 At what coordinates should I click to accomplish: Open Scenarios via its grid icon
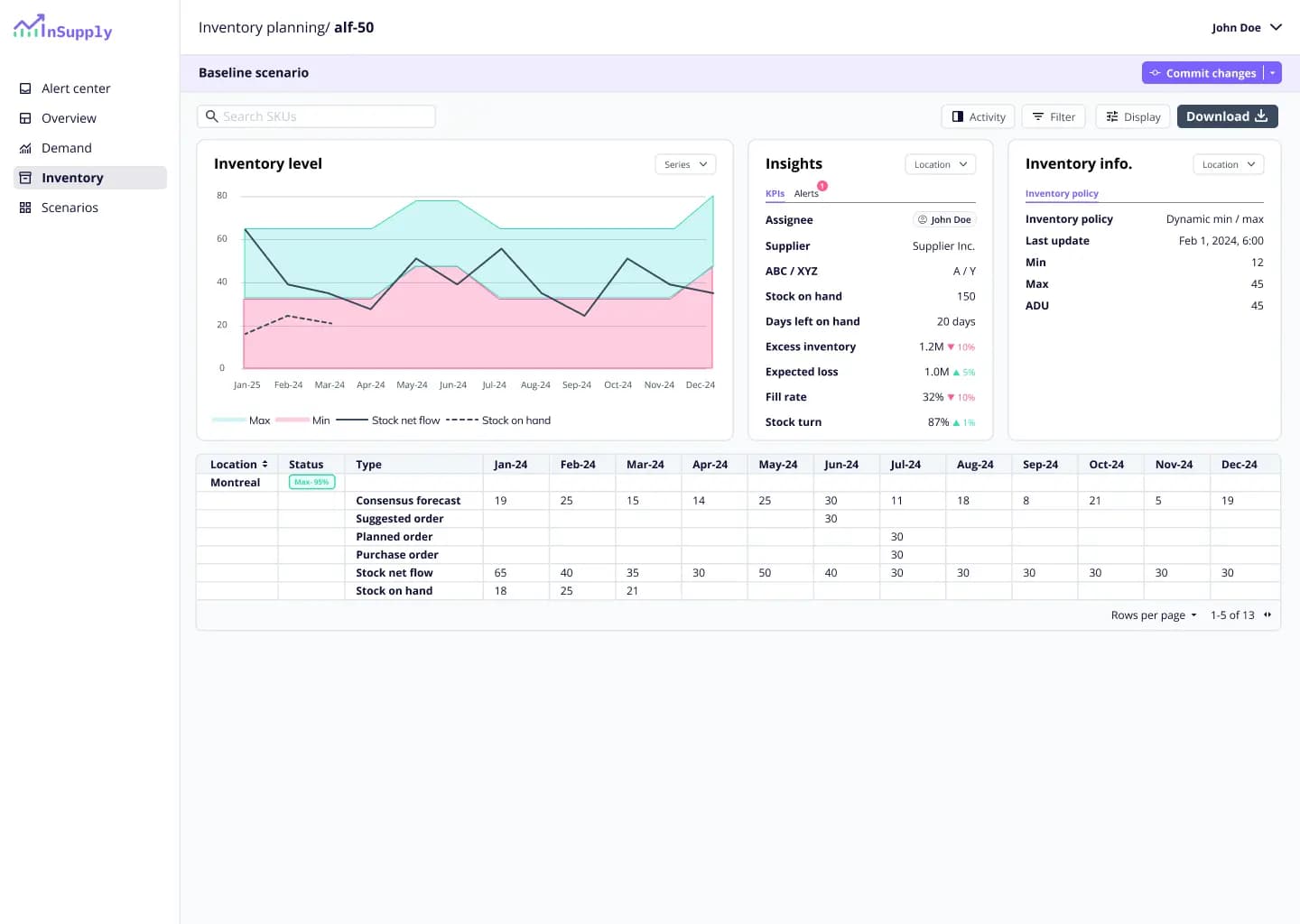tap(25, 208)
